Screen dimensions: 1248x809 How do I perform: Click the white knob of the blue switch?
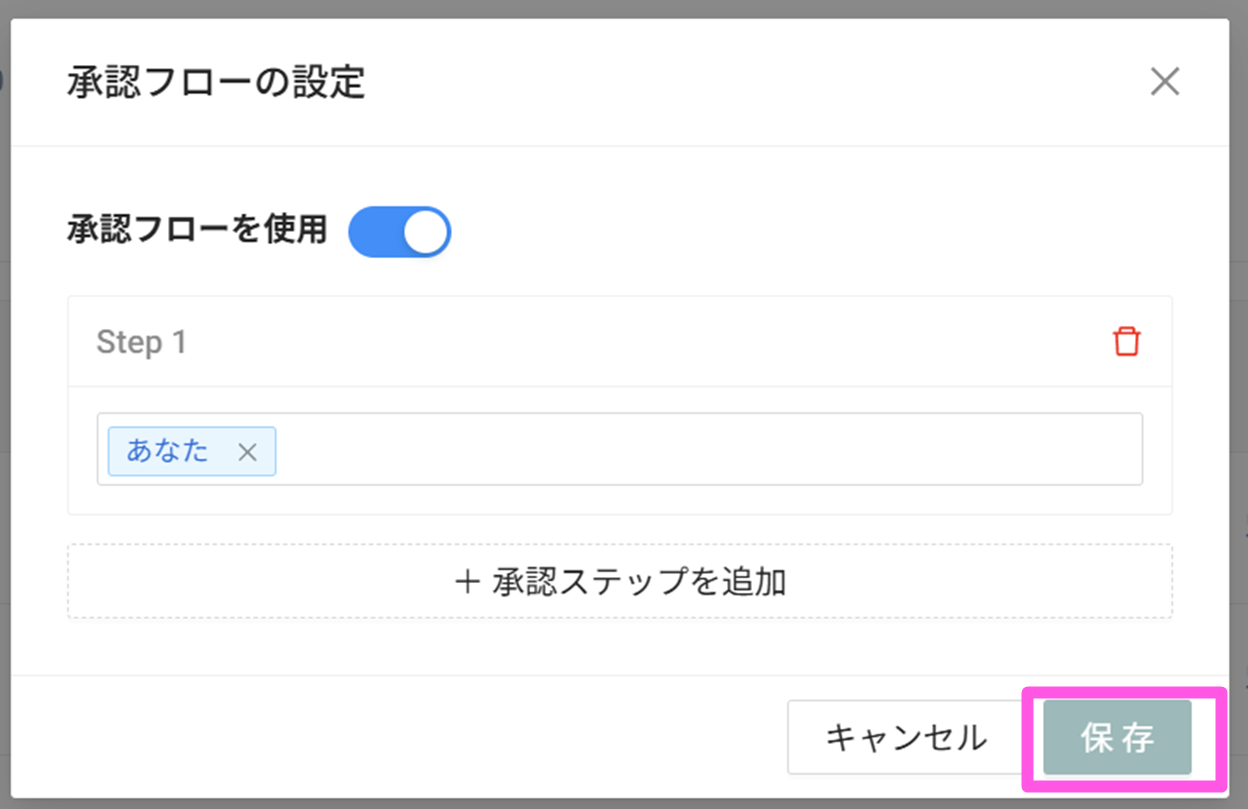coord(427,232)
